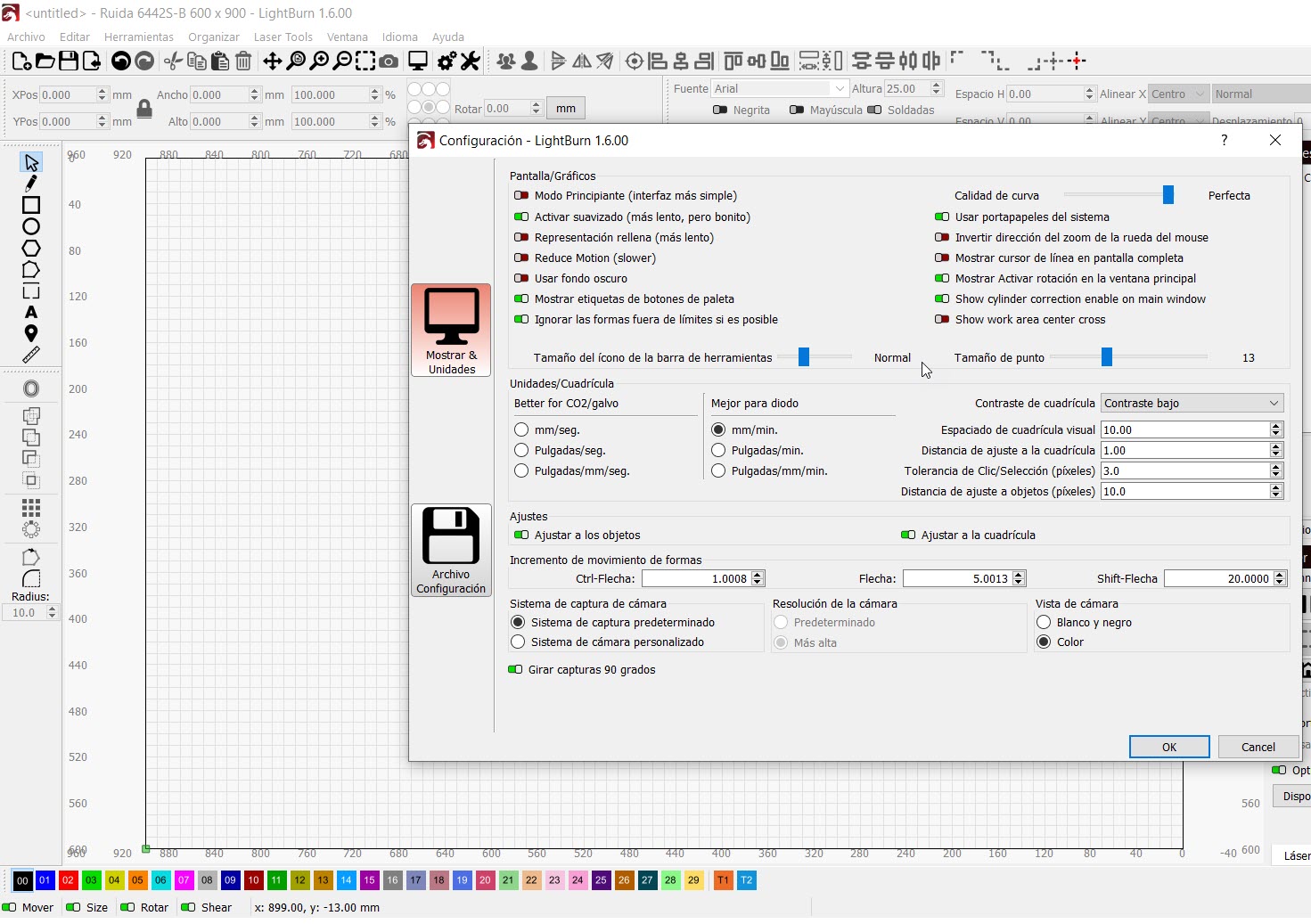The image size is (1311, 924).
Task: Toggle Usar portapapeles del sistema
Action: pos(942,217)
